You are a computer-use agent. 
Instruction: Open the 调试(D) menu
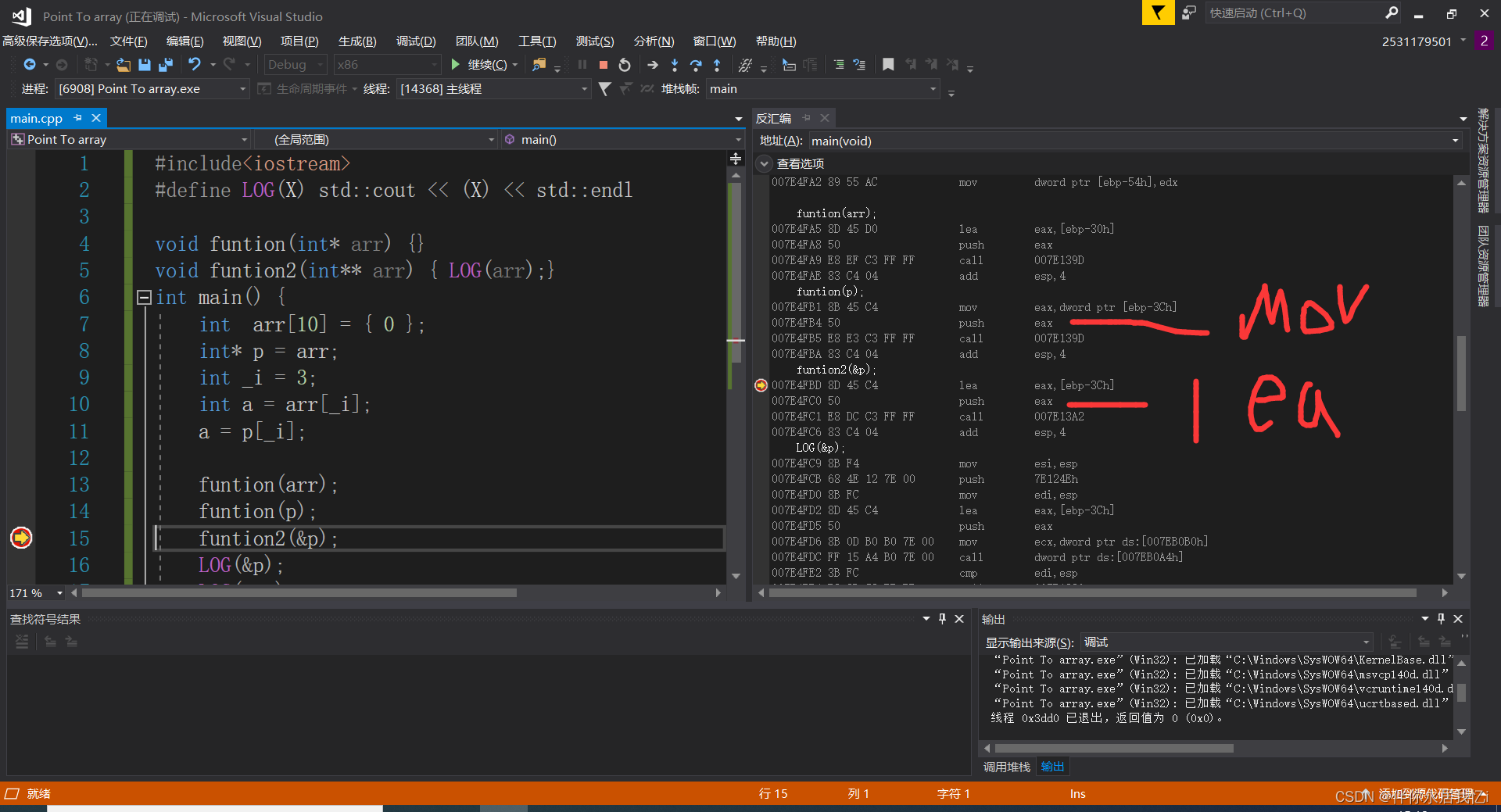tap(416, 41)
